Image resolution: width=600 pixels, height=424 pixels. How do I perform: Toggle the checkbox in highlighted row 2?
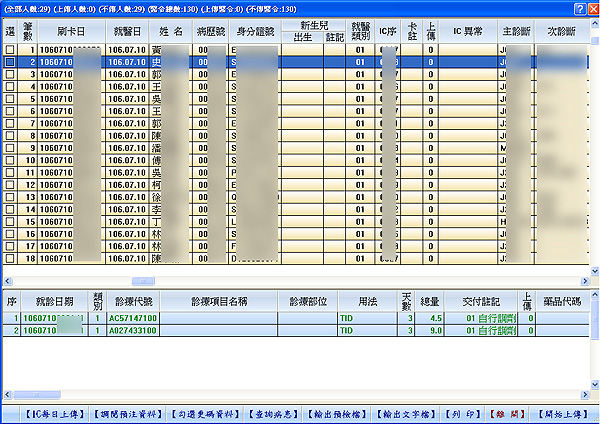[x=10, y=62]
